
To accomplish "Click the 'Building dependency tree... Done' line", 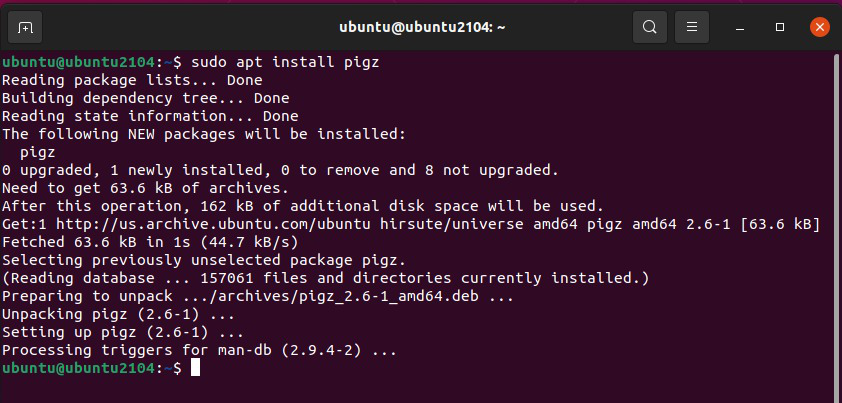I will pyautogui.click(x=145, y=98).
